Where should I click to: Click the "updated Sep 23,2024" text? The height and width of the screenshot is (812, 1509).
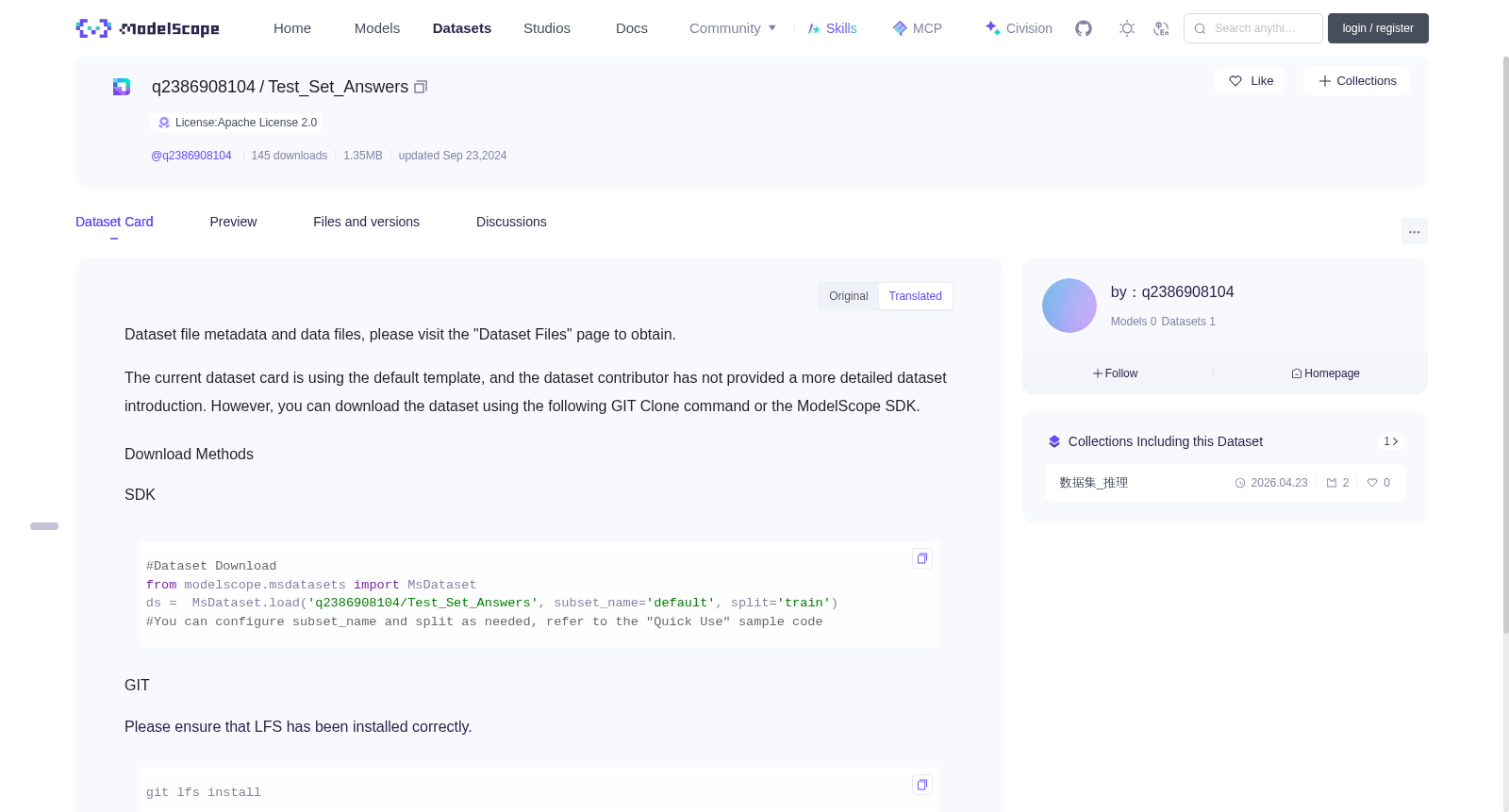click(453, 156)
